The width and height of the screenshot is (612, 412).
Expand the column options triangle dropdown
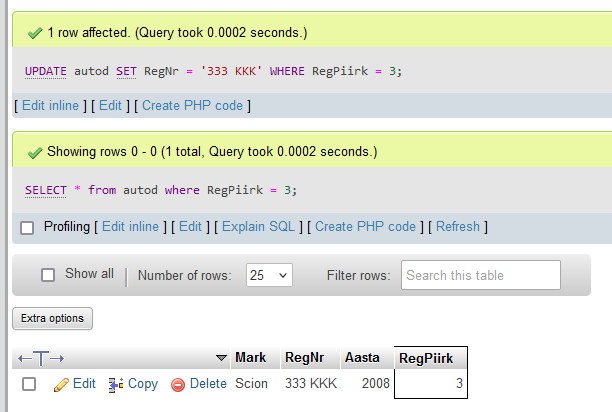221,358
